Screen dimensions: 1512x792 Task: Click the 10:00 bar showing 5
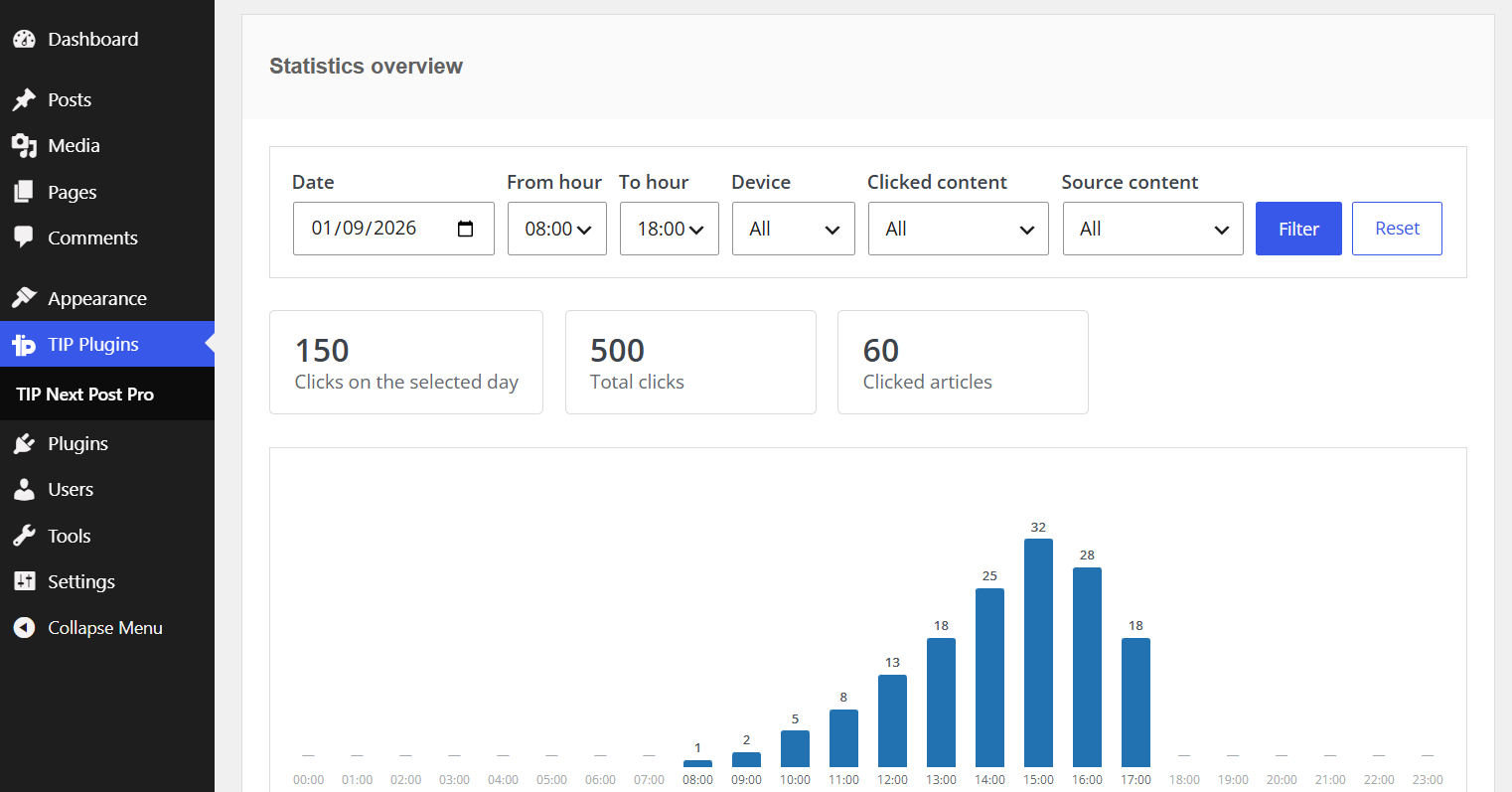[795, 748]
